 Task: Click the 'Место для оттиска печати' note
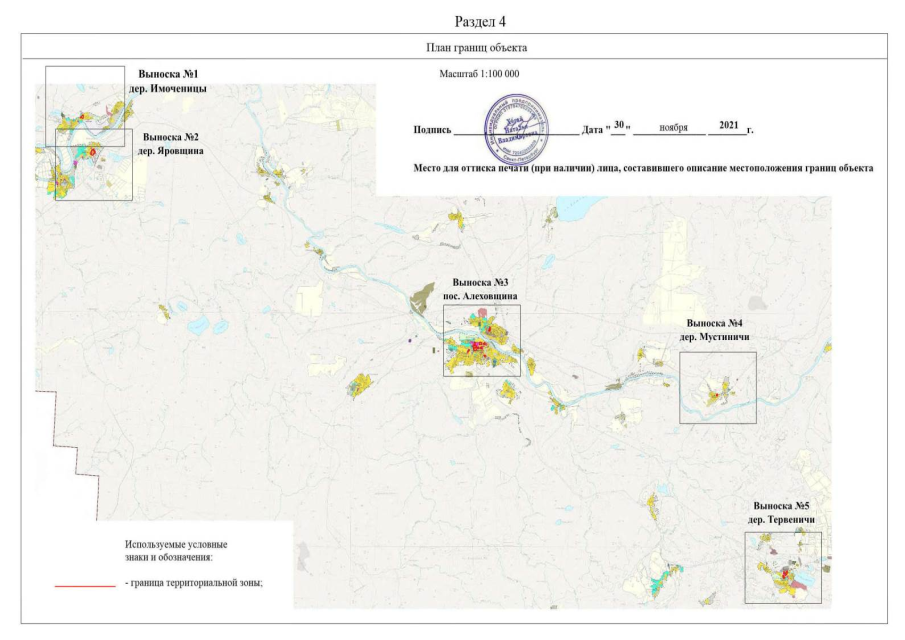[643, 167]
